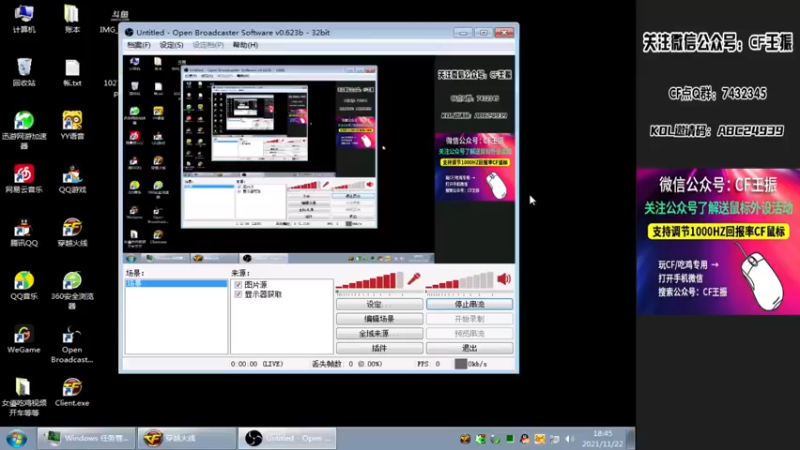This screenshot has height=450, width=800.
Task: Launch 穿越火线 desktop shortcut
Action: [x=72, y=233]
